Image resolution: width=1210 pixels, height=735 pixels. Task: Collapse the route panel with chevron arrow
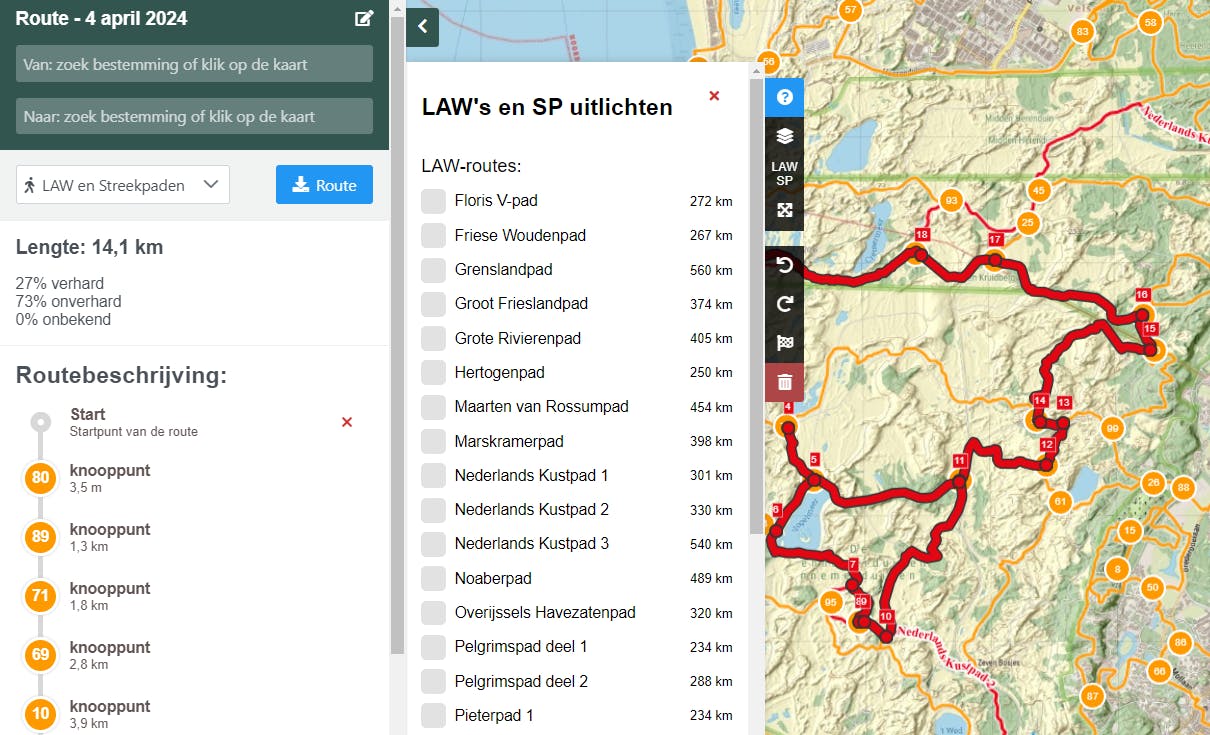(422, 28)
